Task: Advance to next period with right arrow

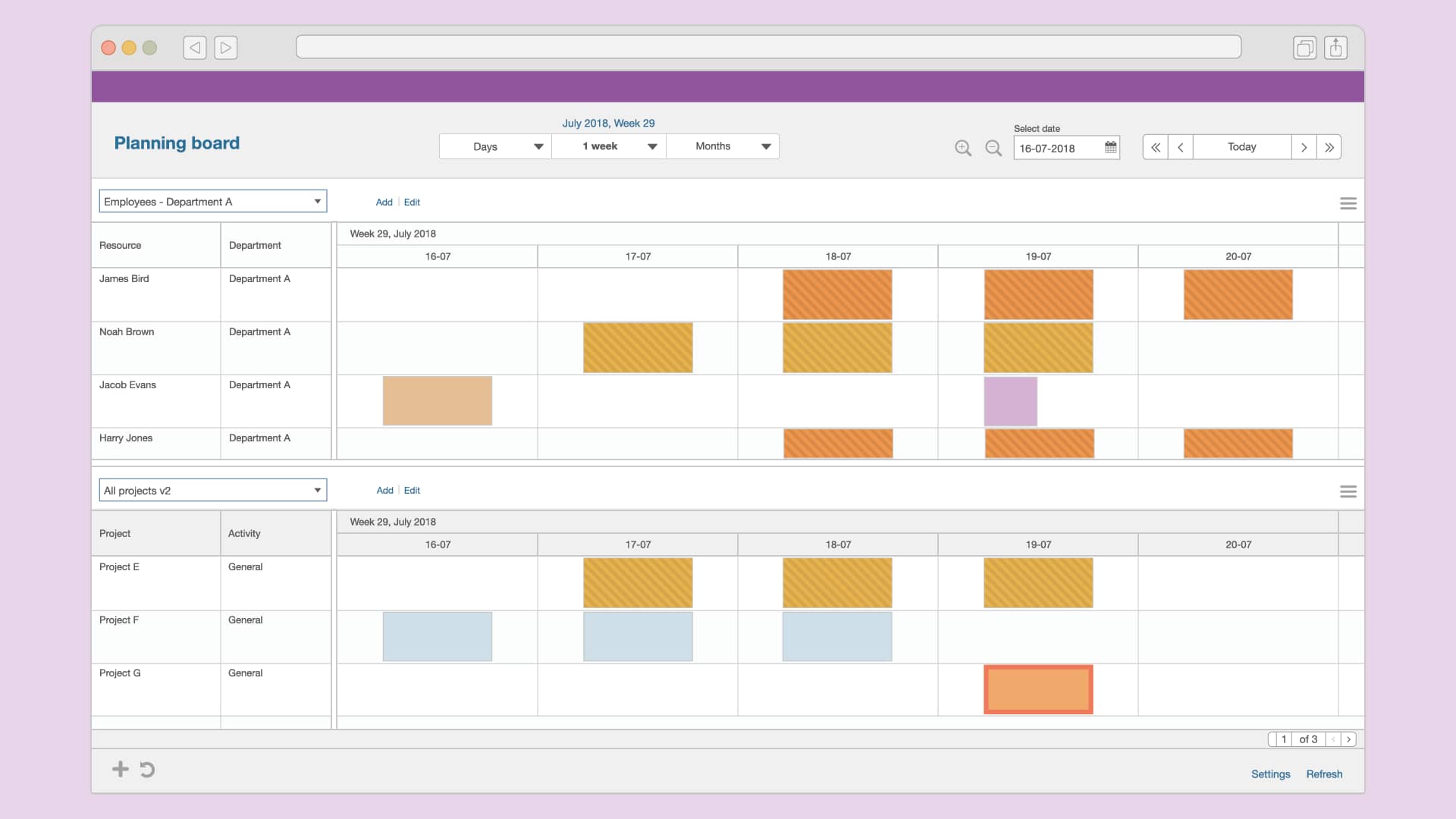Action: pyautogui.click(x=1304, y=146)
